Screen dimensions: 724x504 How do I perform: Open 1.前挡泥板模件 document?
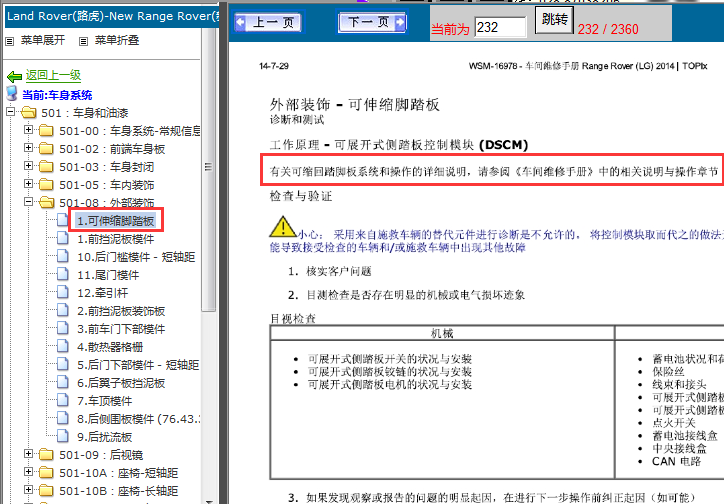tap(115, 239)
